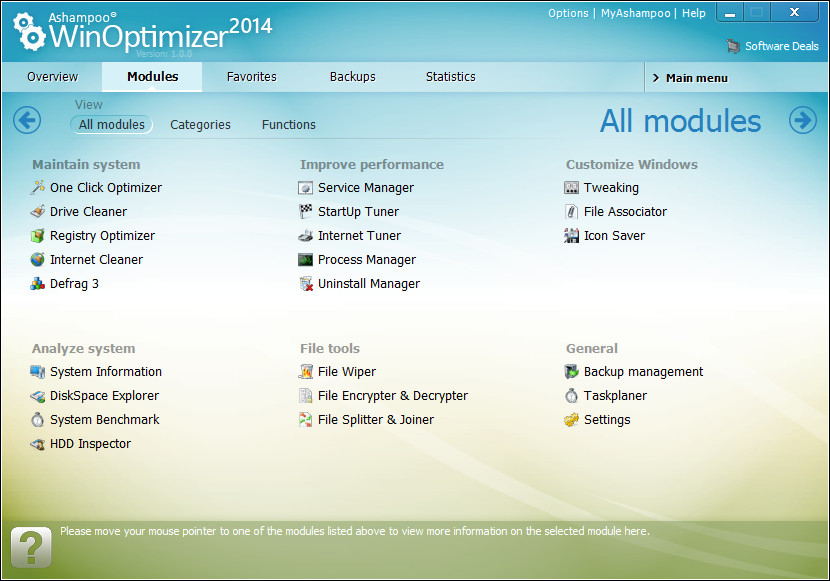The width and height of the screenshot is (830, 581).
Task: Click the Registry Optimizer cube icon
Action: pyautogui.click(x=39, y=236)
